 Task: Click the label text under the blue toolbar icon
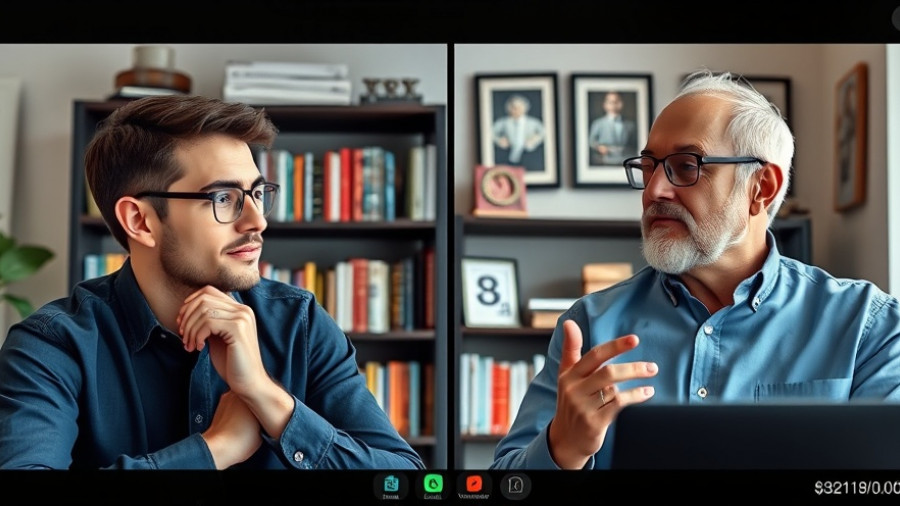[391, 497]
